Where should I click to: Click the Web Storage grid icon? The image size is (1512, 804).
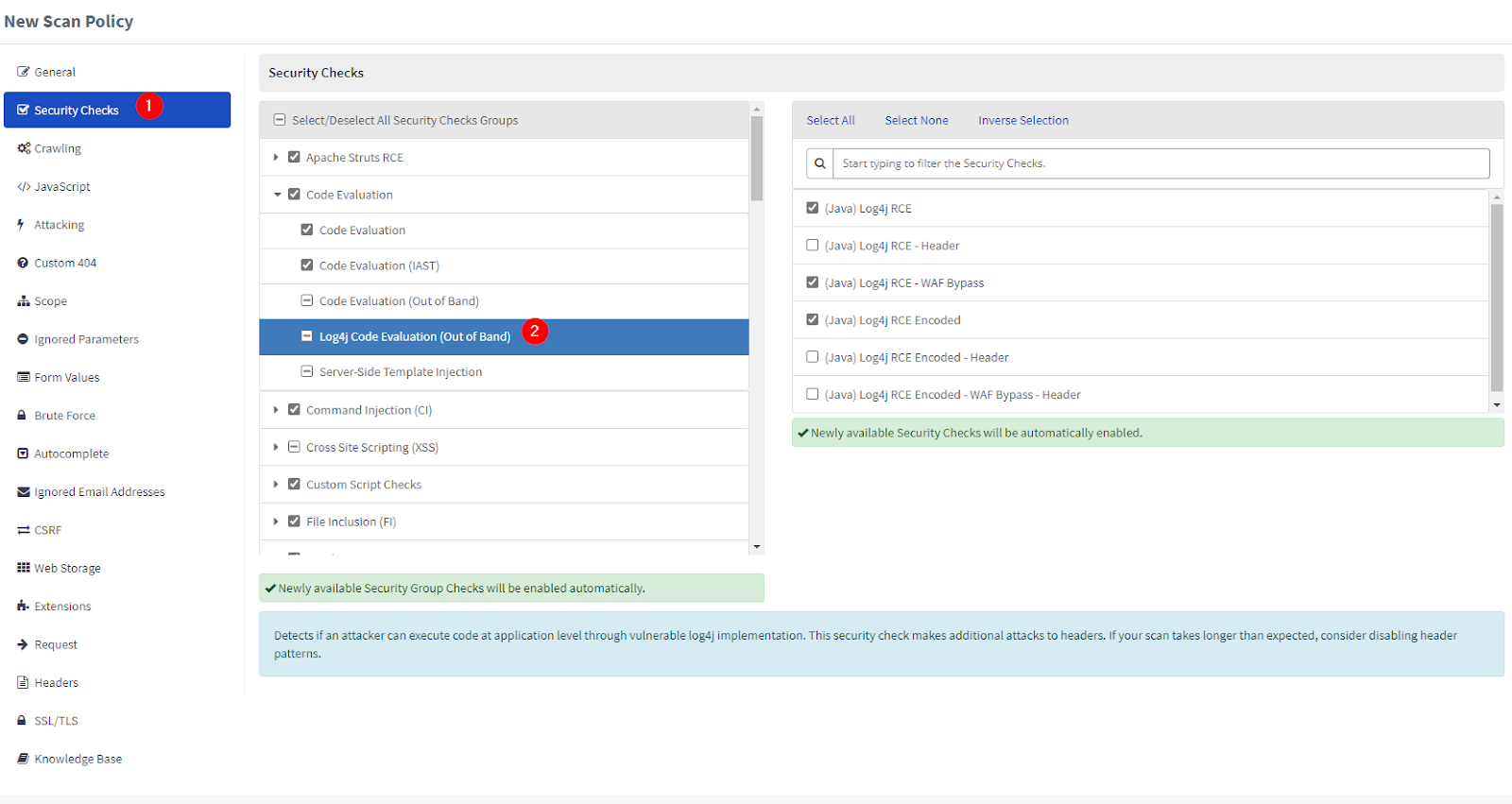[x=24, y=568]
